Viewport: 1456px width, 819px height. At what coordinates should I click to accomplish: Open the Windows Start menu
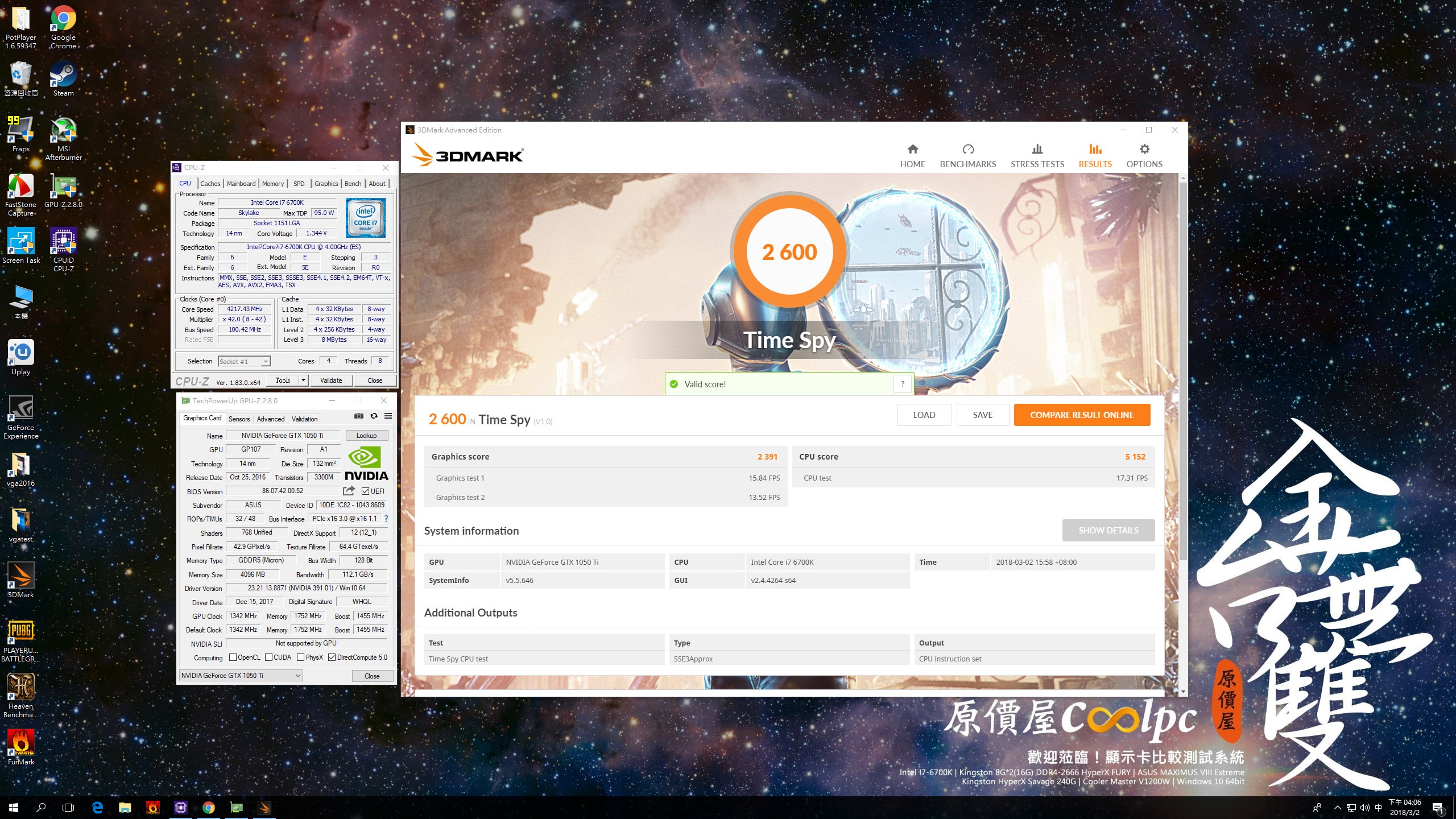(14, 808)
